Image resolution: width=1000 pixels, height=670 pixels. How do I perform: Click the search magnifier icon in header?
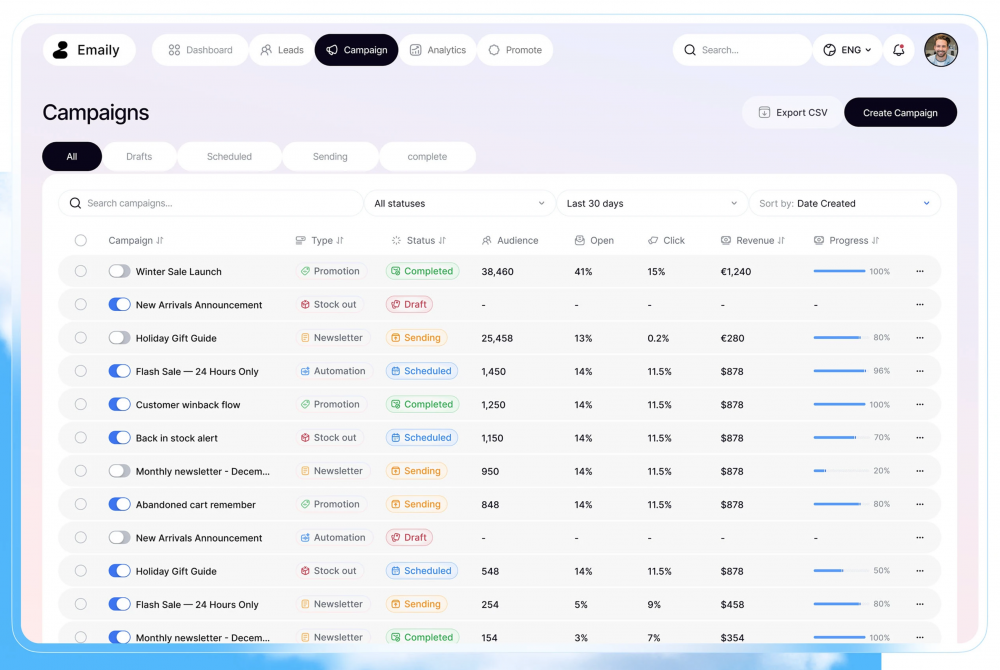(690, 50)
